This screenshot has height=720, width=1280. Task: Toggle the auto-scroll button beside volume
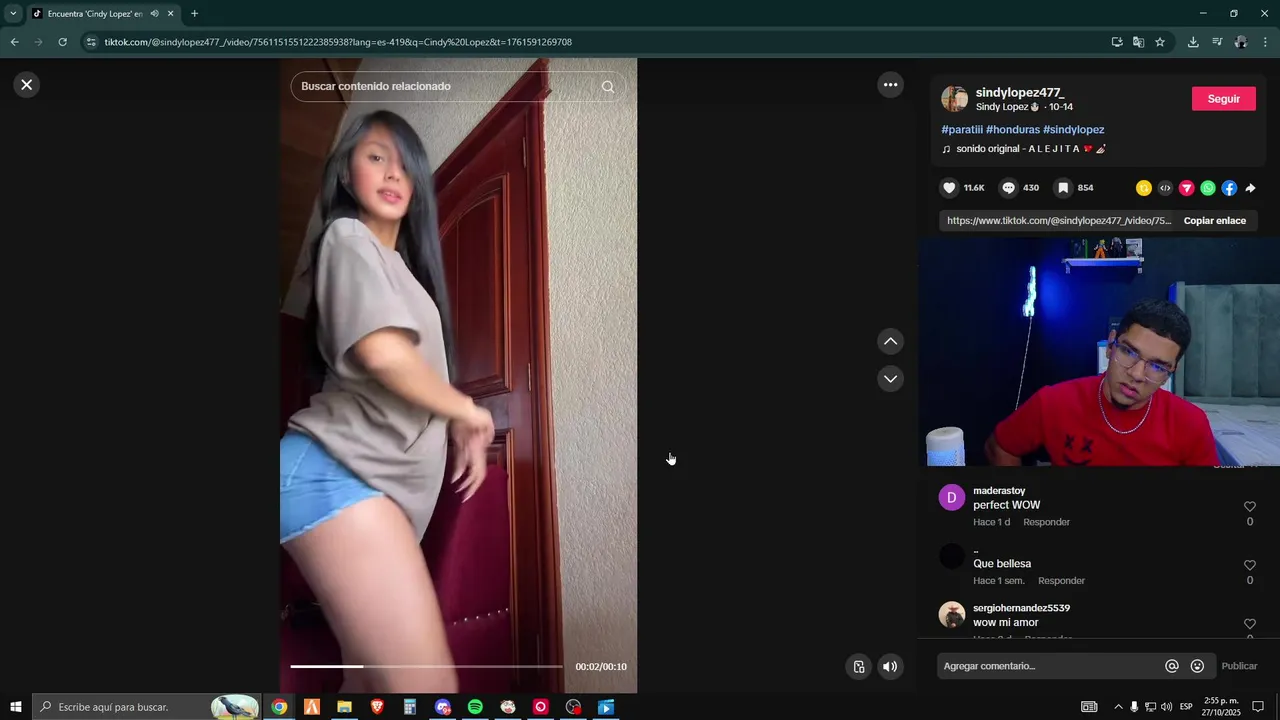pyautogui.click(x=858, y=667)
